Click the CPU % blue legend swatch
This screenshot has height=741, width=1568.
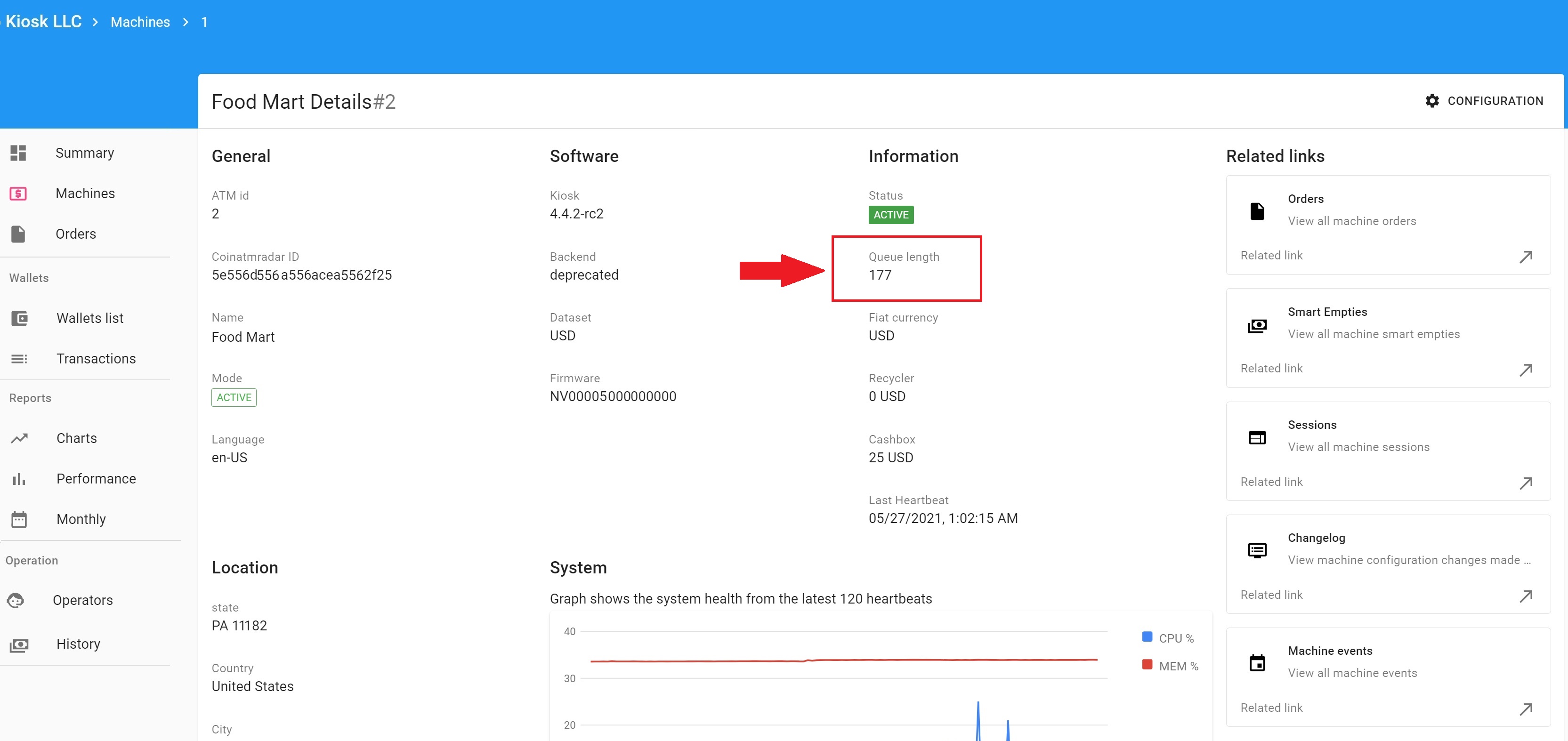click(1147, 636)
